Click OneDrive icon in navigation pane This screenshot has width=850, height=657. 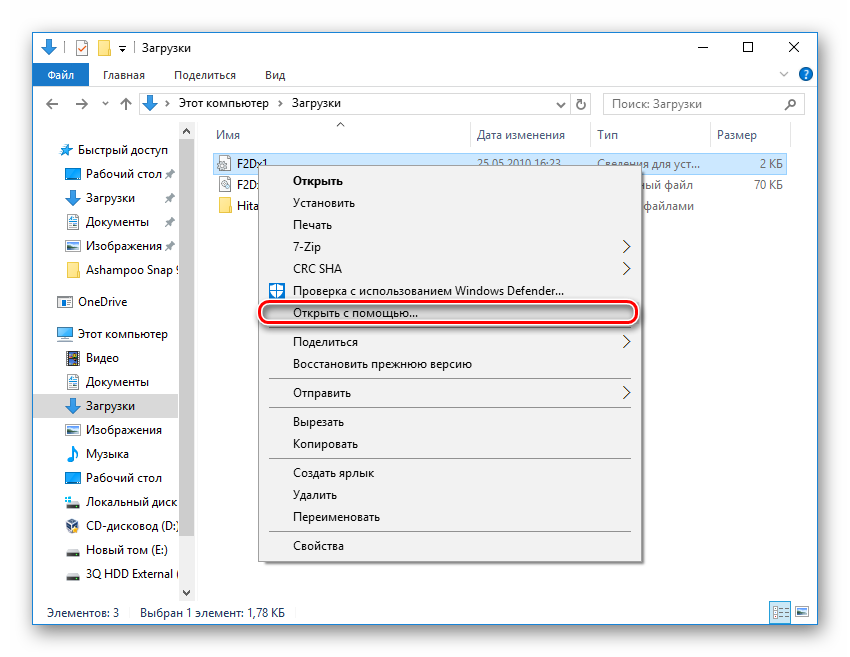coord(66,302)
